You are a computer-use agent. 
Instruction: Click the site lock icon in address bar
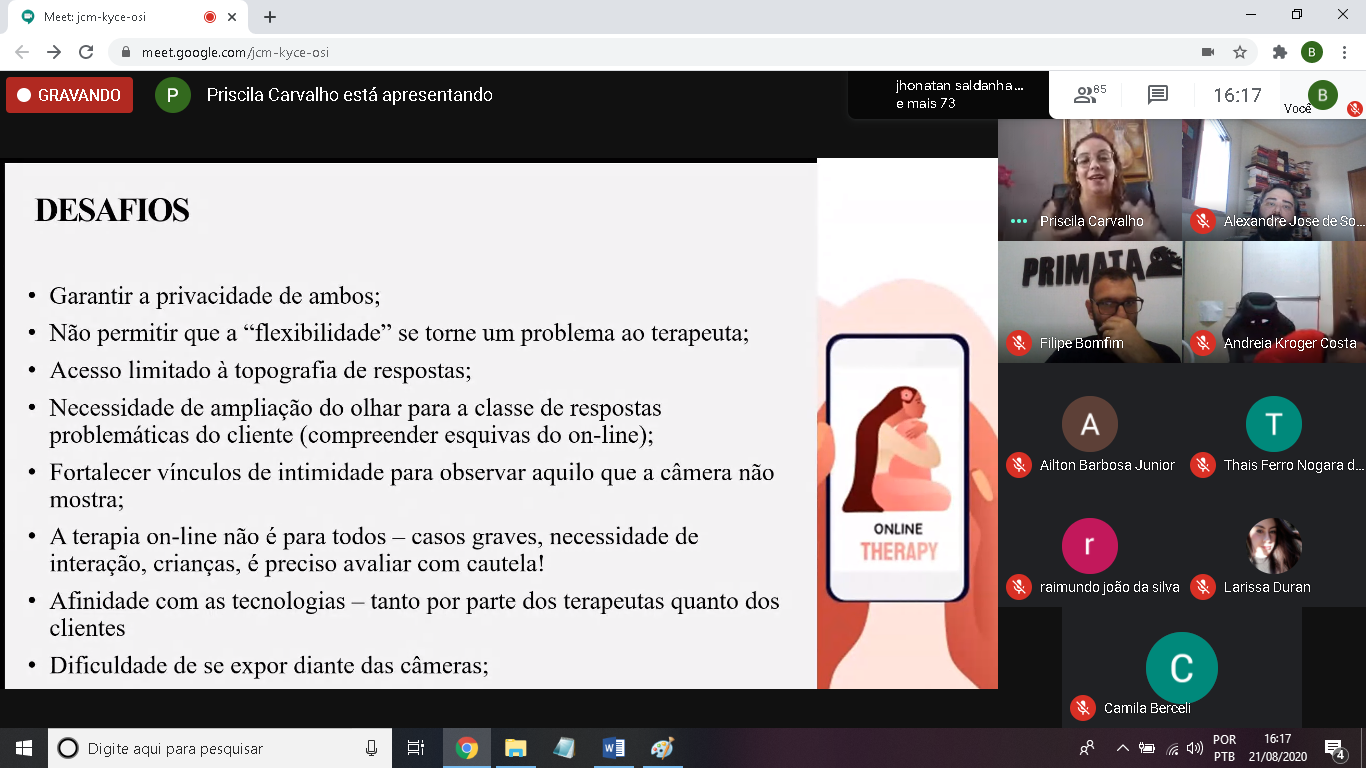[x=125, y=52]
